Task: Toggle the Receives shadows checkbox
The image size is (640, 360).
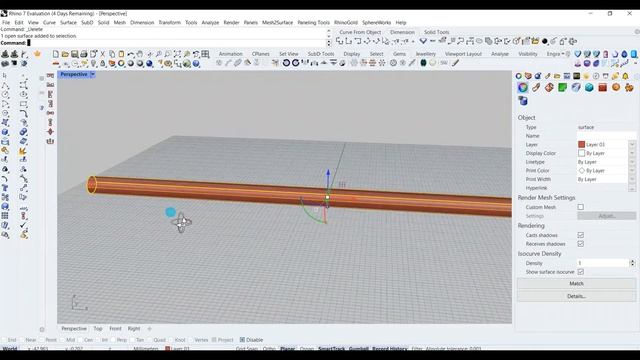Action: [580, 244]
